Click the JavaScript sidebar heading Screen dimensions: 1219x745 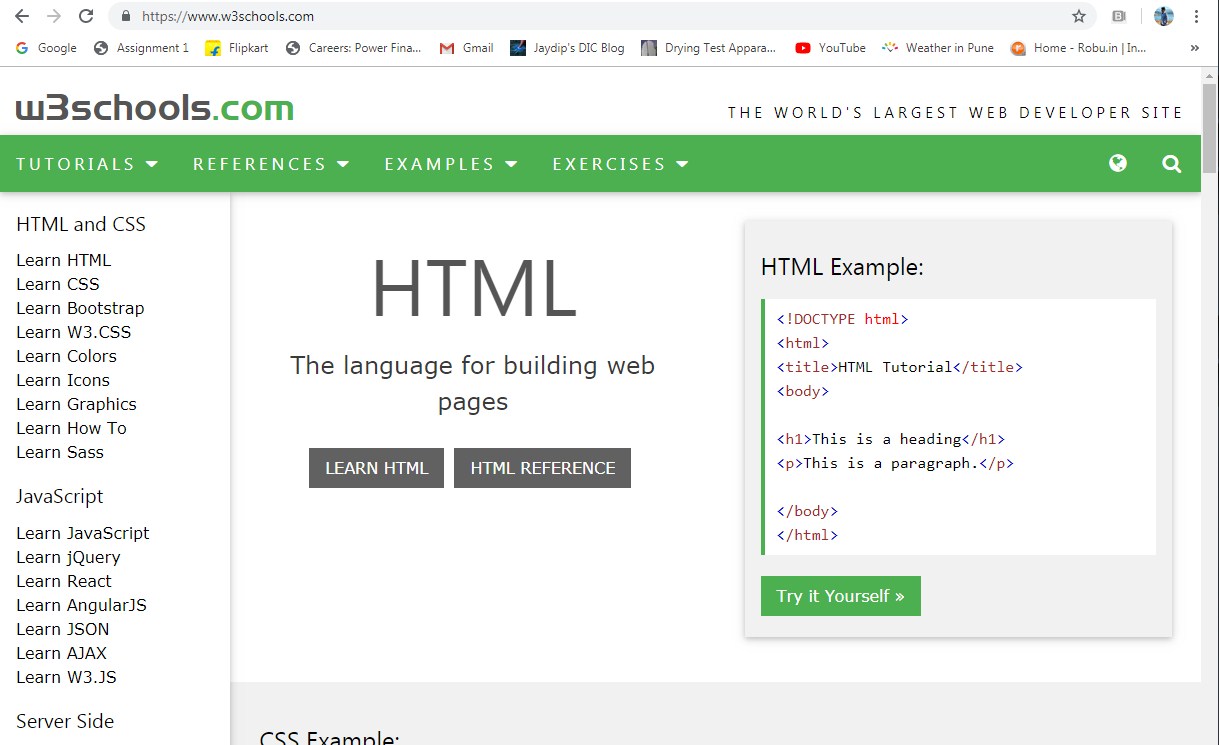click(60, 496)
